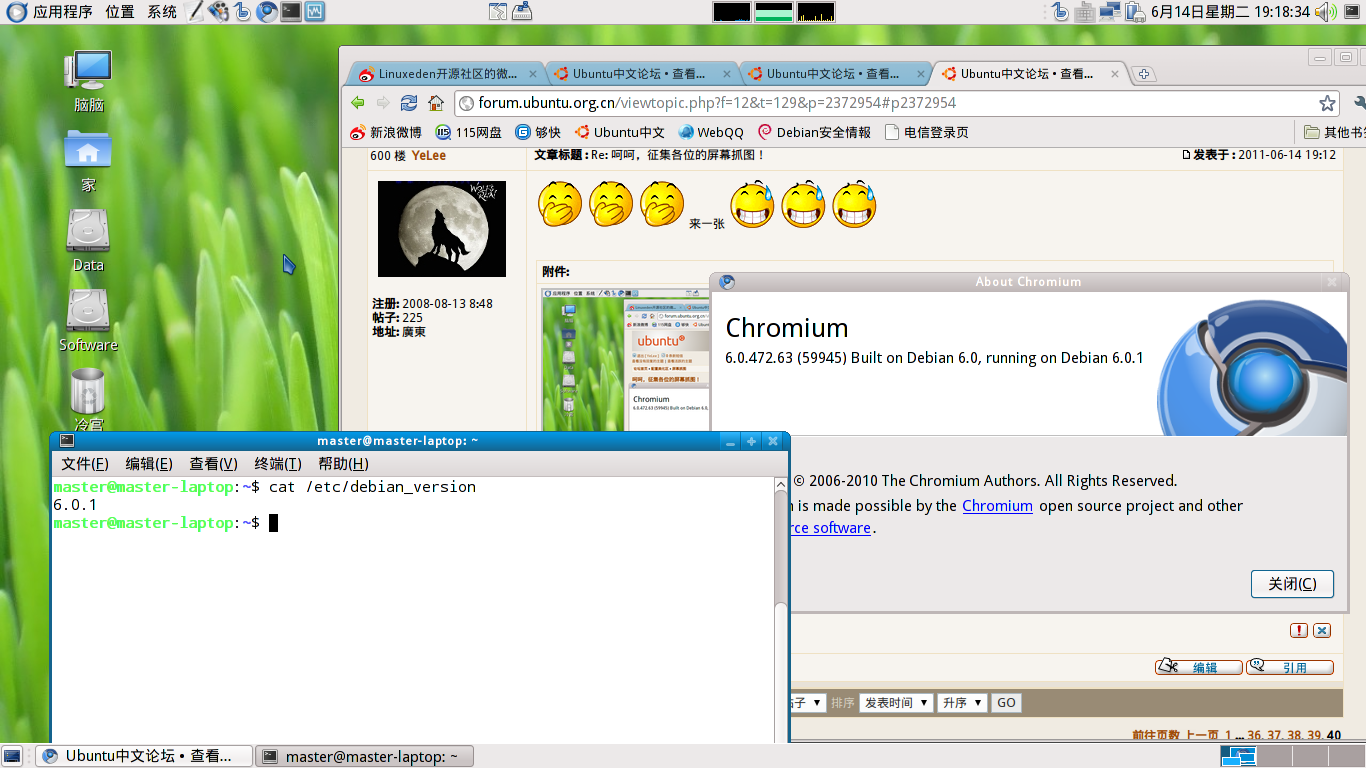
Task: Open memory usage monitor graph
Action: (x=774, y=12)
